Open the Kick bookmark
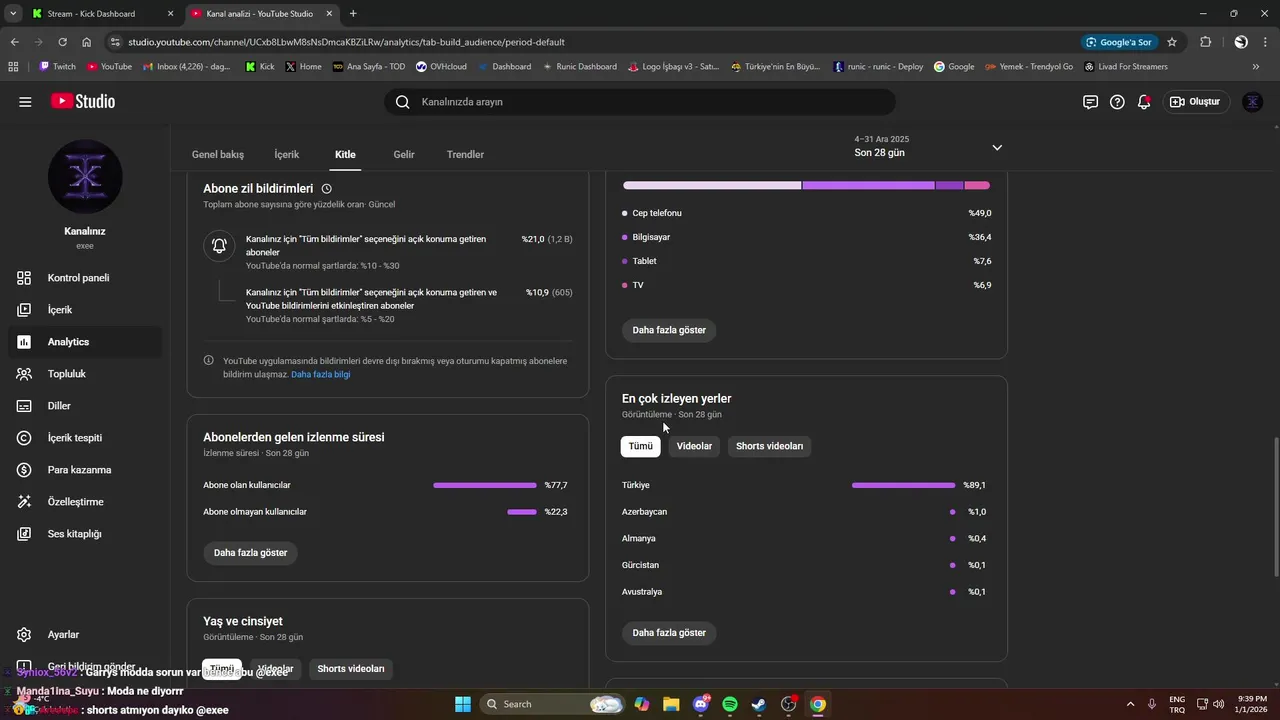The width and height of the screenshot is (1280, 720). [x=260, y=67]
